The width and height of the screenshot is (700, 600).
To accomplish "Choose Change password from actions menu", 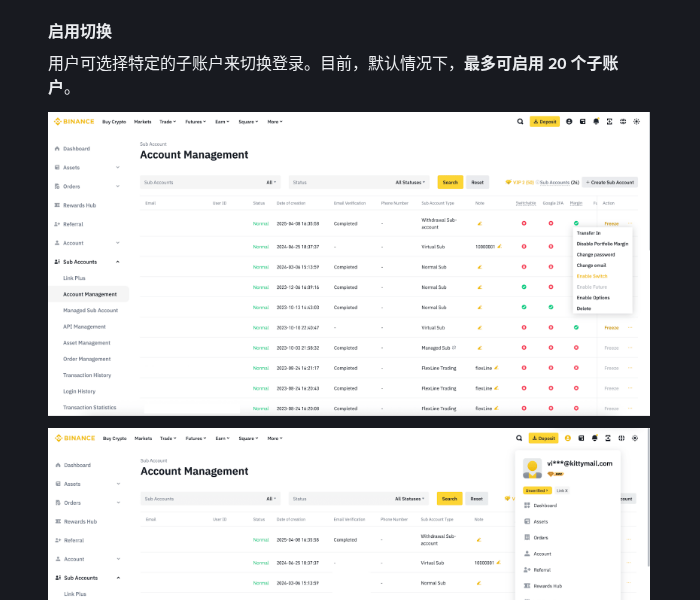I will pos(596,254).
